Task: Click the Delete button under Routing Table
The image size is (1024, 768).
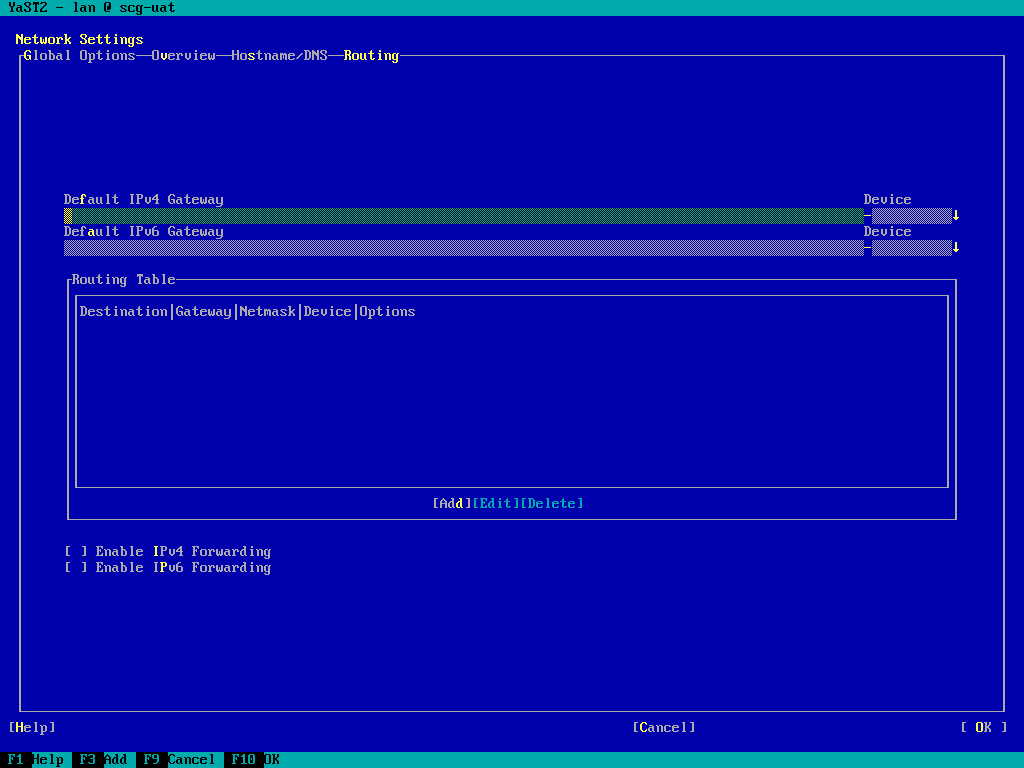Action: 552,504
